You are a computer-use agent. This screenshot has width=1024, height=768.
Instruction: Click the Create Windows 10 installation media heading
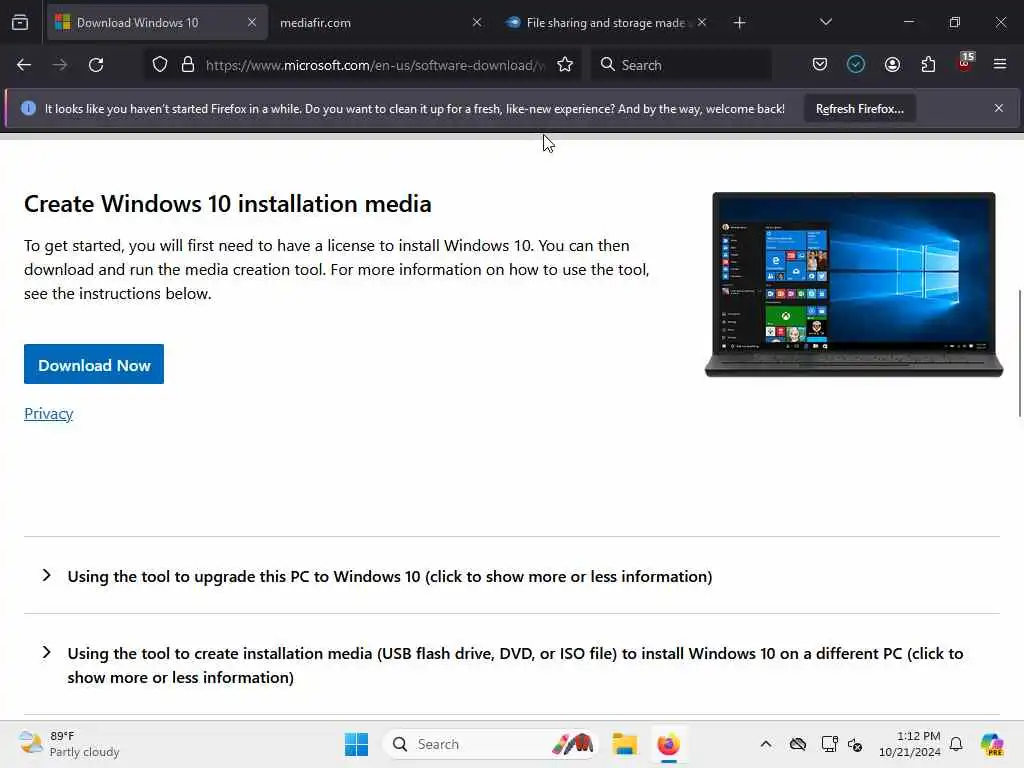click(227, 204)
